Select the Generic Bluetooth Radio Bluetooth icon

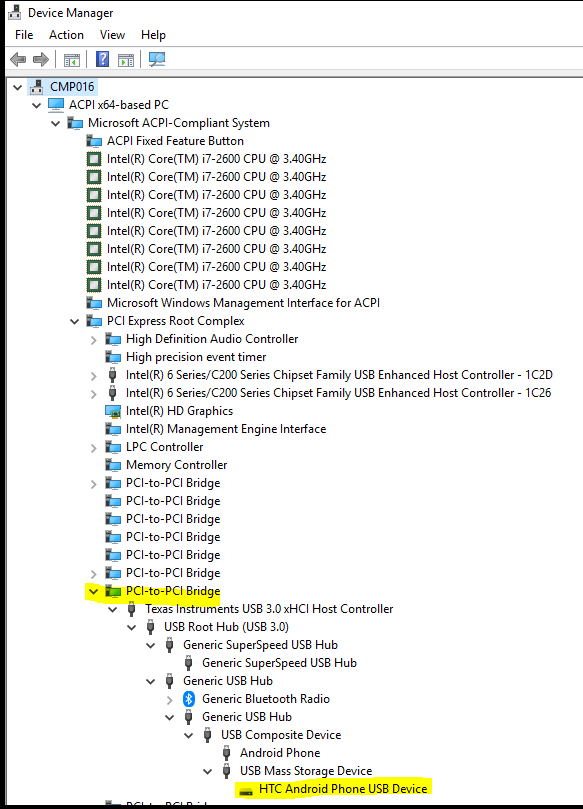(x=189, y=699)
